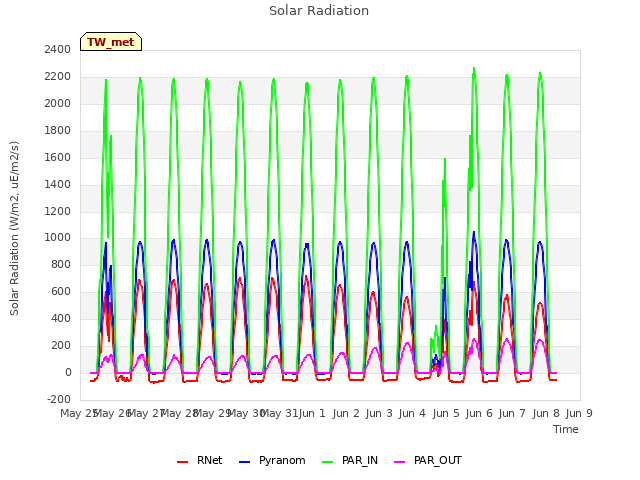This screenshot has height=480, width=640.
Task: Click the 2200 y-axis tick label
Action: 58,76
